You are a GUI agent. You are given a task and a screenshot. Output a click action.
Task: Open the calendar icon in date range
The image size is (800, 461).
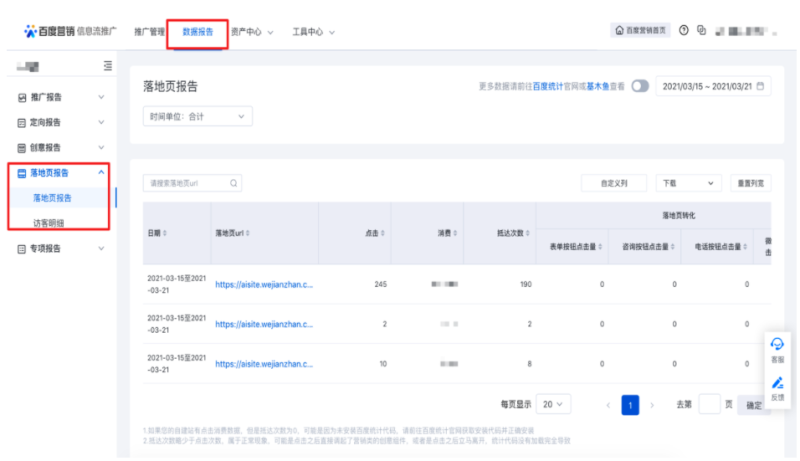pos(760,86)
